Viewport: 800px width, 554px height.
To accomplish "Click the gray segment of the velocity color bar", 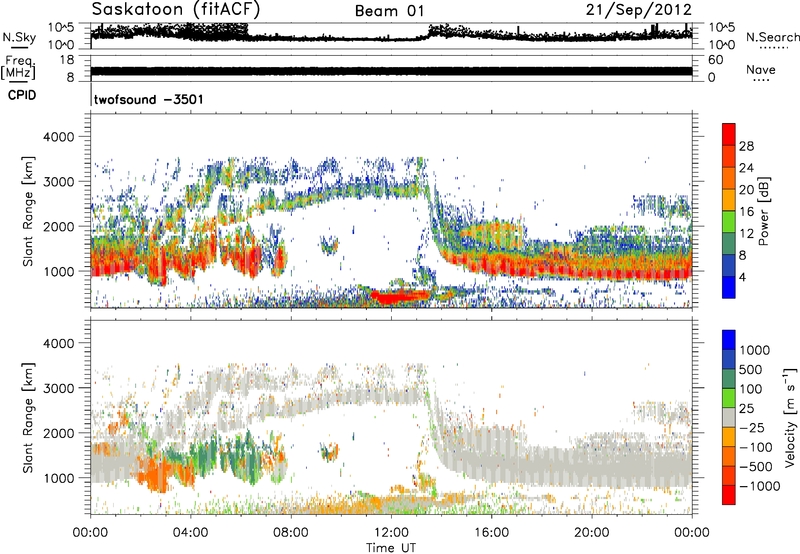I will pos(729,418).
